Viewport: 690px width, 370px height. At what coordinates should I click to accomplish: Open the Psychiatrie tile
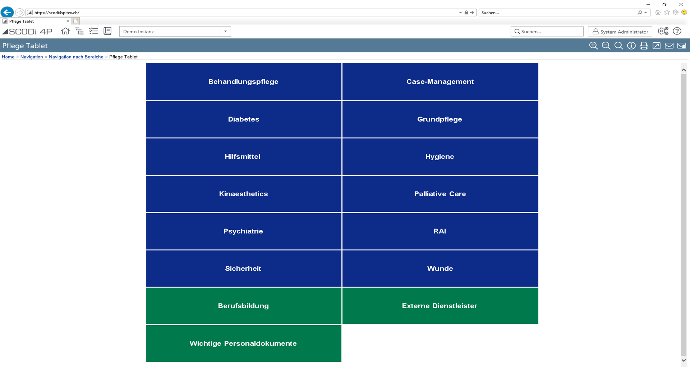pyautogui.click(x=243, y=231)
